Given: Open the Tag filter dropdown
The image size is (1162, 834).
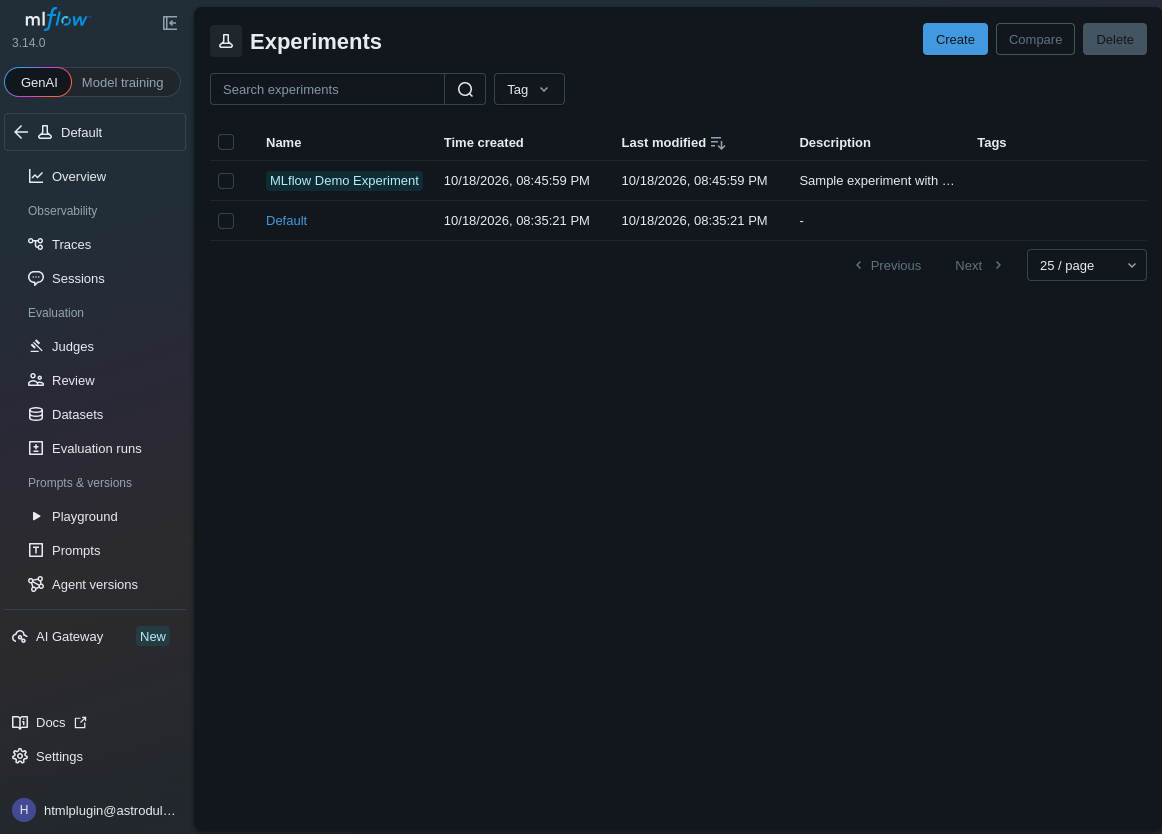Looking at the screenshot, I should [x=529, y=89].
